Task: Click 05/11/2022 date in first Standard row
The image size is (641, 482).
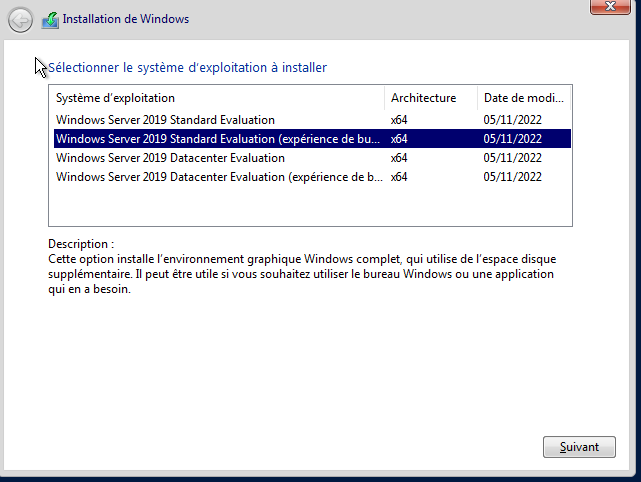Action: point(512,120)
